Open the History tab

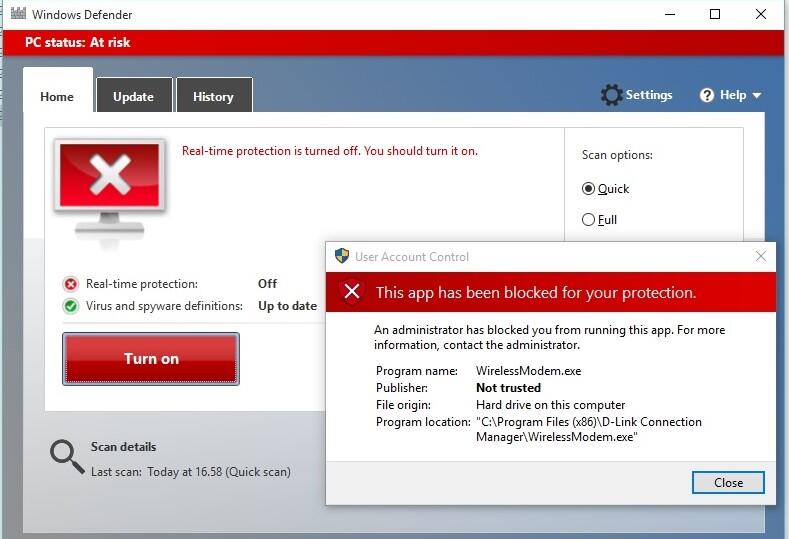click(x=214, y=96)
